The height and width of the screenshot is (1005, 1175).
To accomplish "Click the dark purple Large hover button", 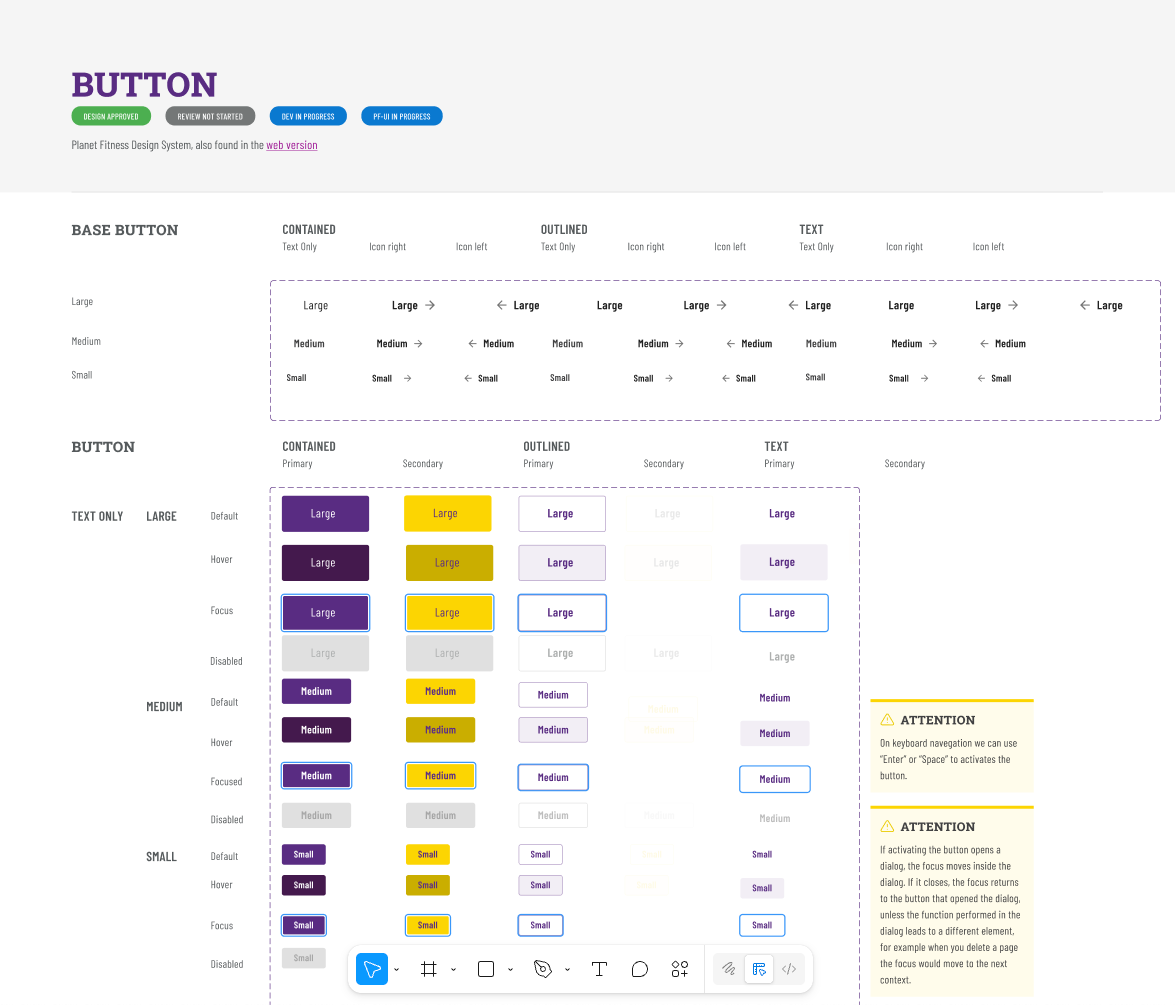I will coord(325,563).
